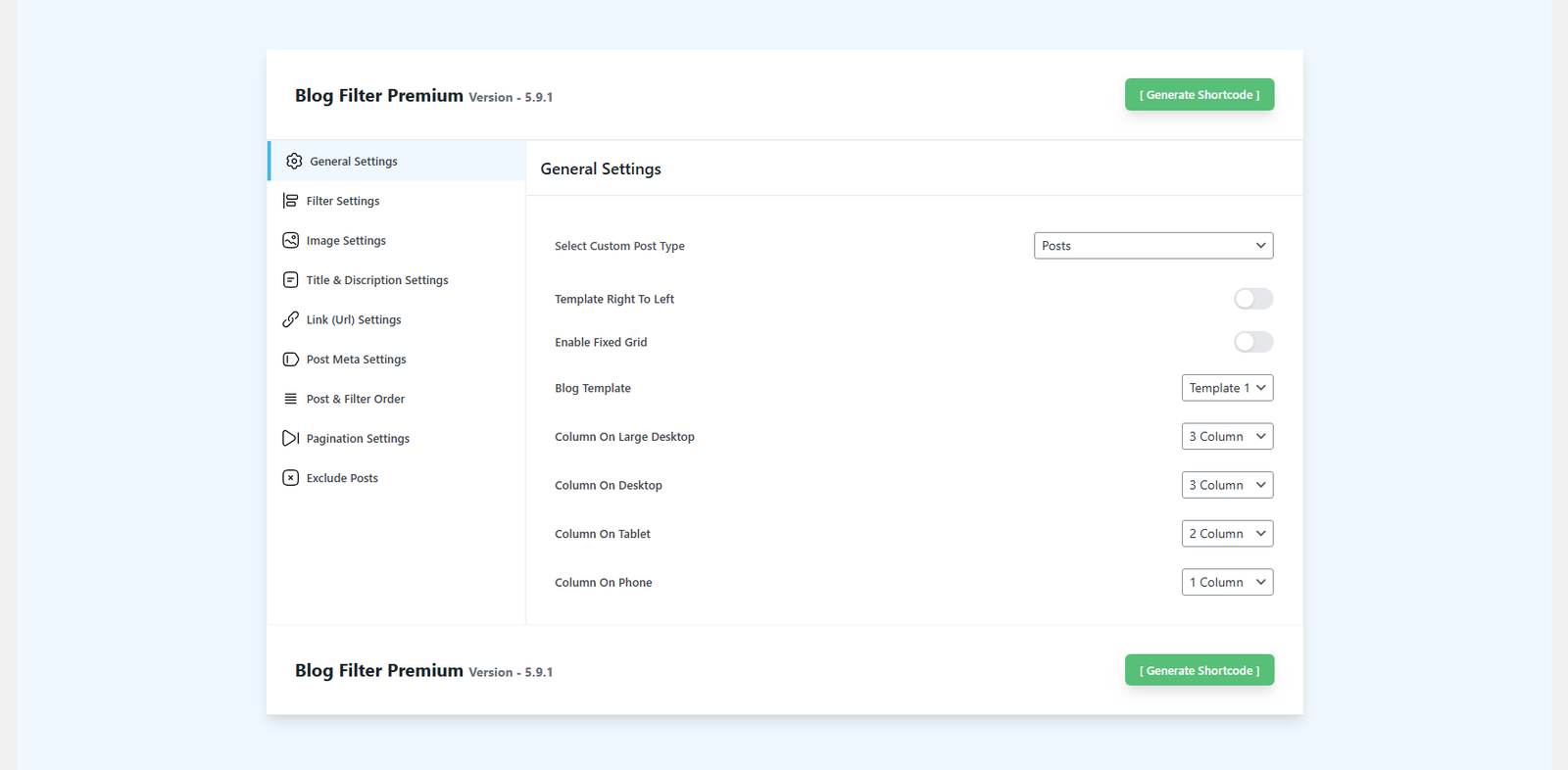Expand the Blog Template dropdown
This screenshot has height=770, width=1568.
(1227, 388)
